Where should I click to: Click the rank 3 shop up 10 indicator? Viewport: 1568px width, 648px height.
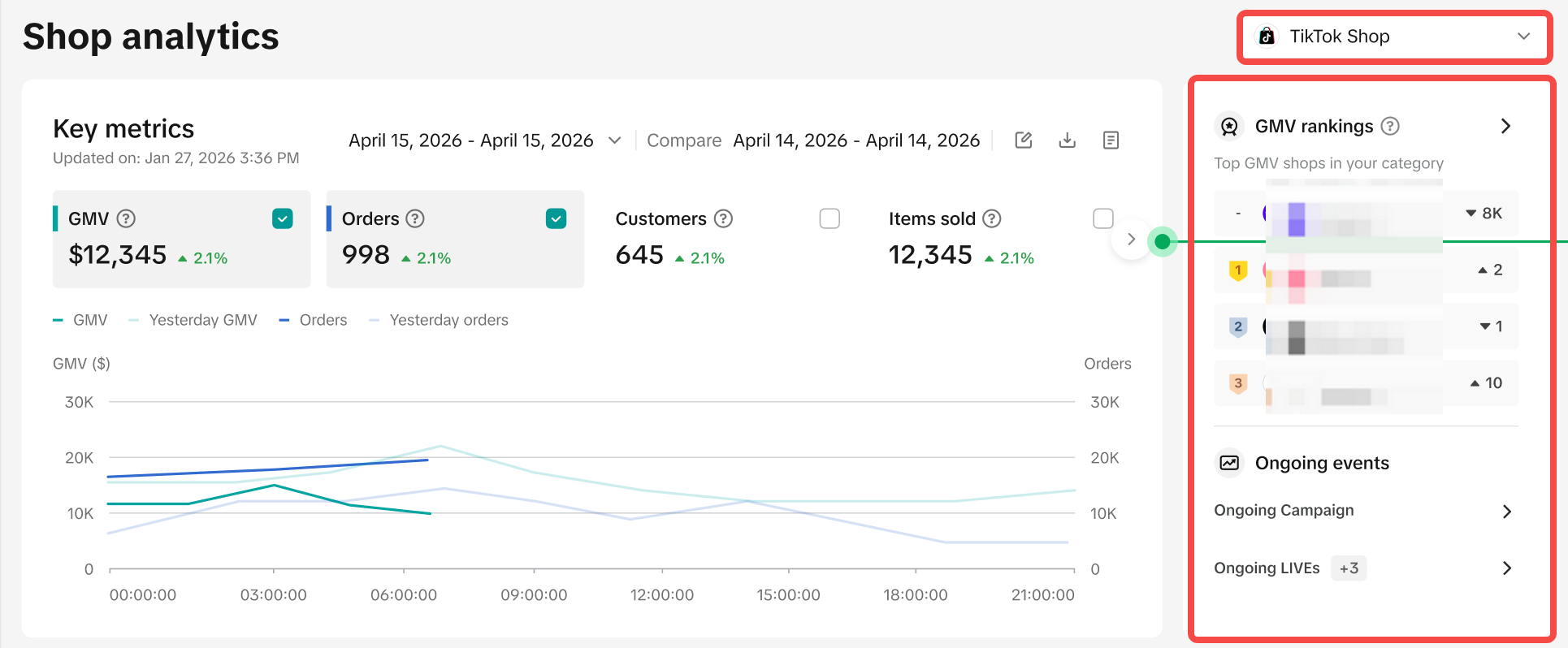[1486, 383]
